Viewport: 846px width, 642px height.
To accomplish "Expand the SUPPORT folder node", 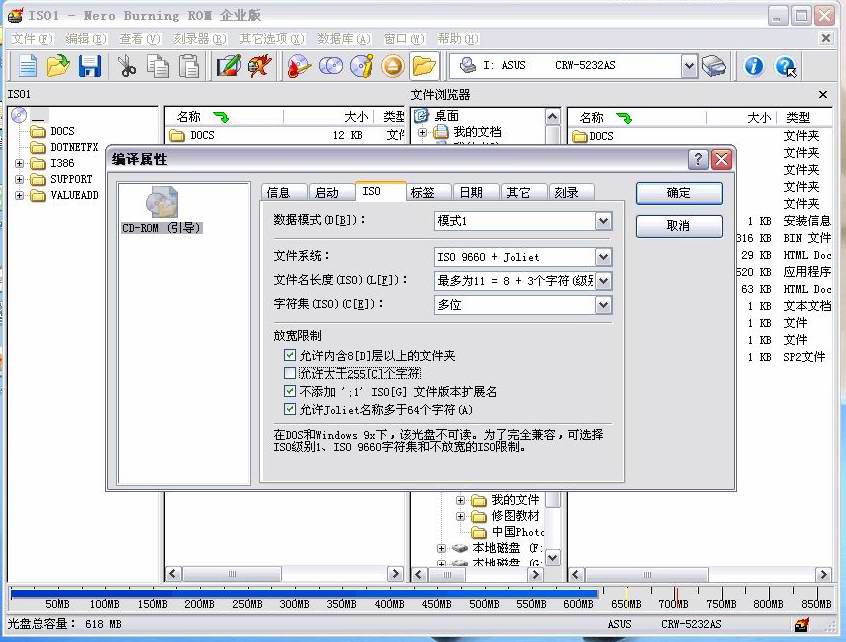I will pos(19,179).
